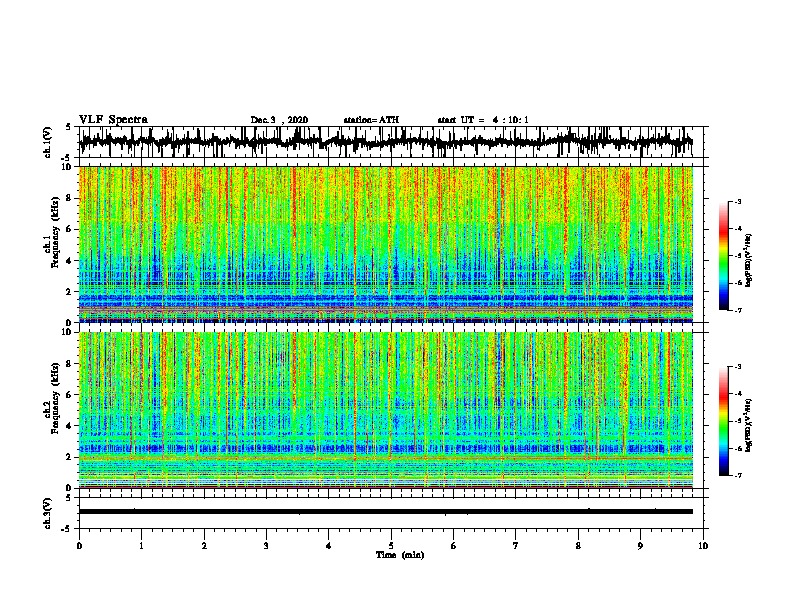Click the ch.2 colorbar log(PSD) label
This screenshot has width=792, height=612.
(749, 425)
